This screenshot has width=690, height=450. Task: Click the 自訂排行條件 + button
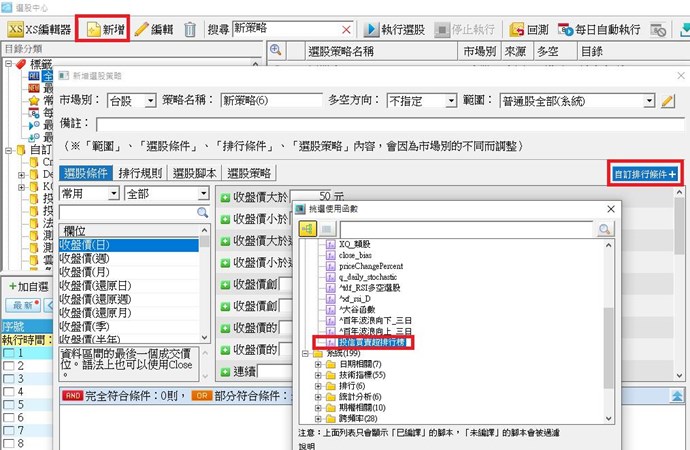point(645,173)
